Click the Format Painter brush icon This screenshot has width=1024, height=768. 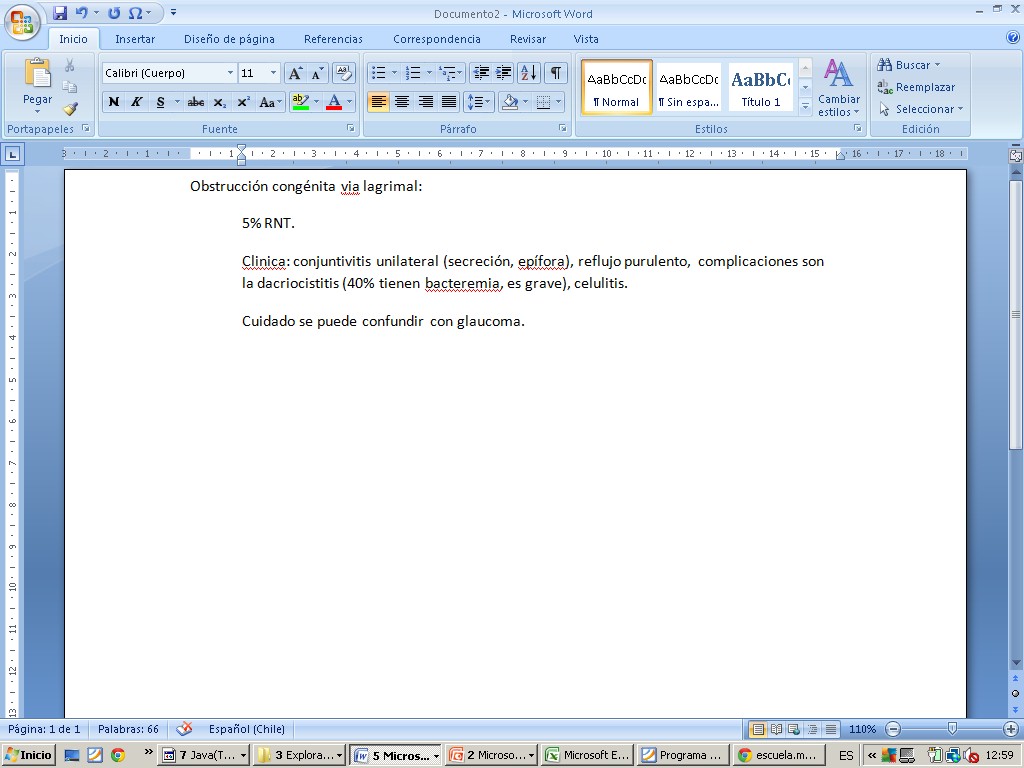70,109
